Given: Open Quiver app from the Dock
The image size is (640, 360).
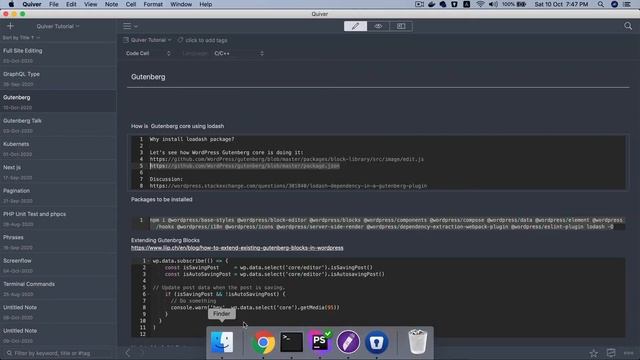Looking at the screenshot, I should [x=348, y=342].
